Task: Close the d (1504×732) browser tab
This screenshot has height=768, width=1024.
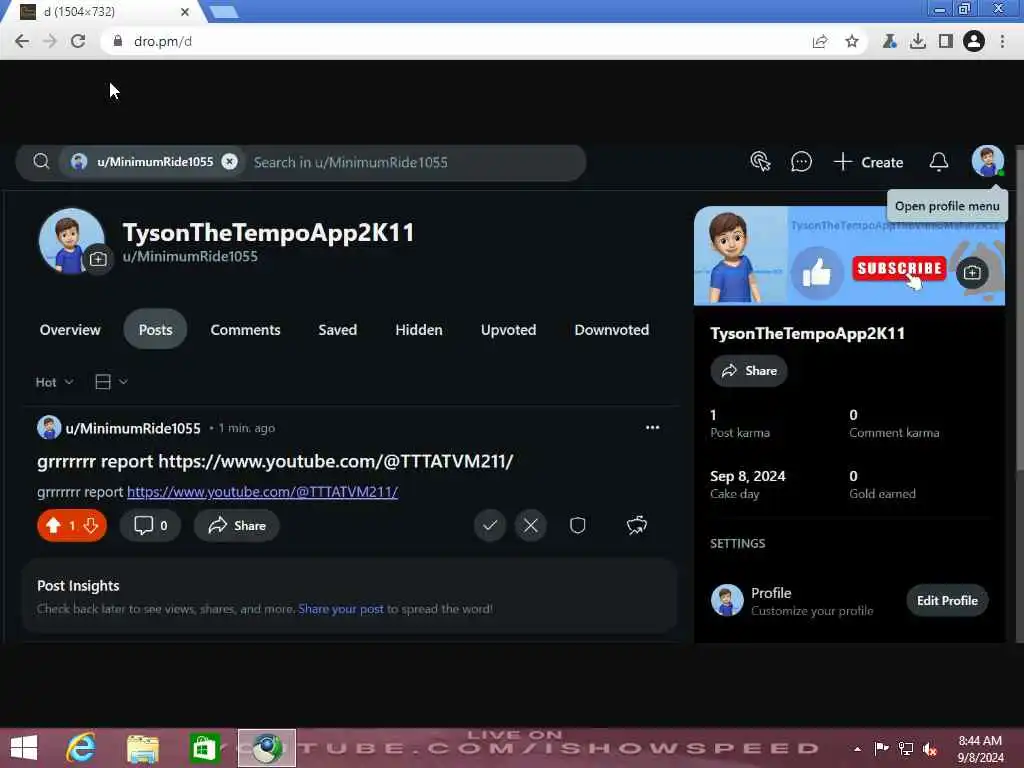Action: click(185, 12)
